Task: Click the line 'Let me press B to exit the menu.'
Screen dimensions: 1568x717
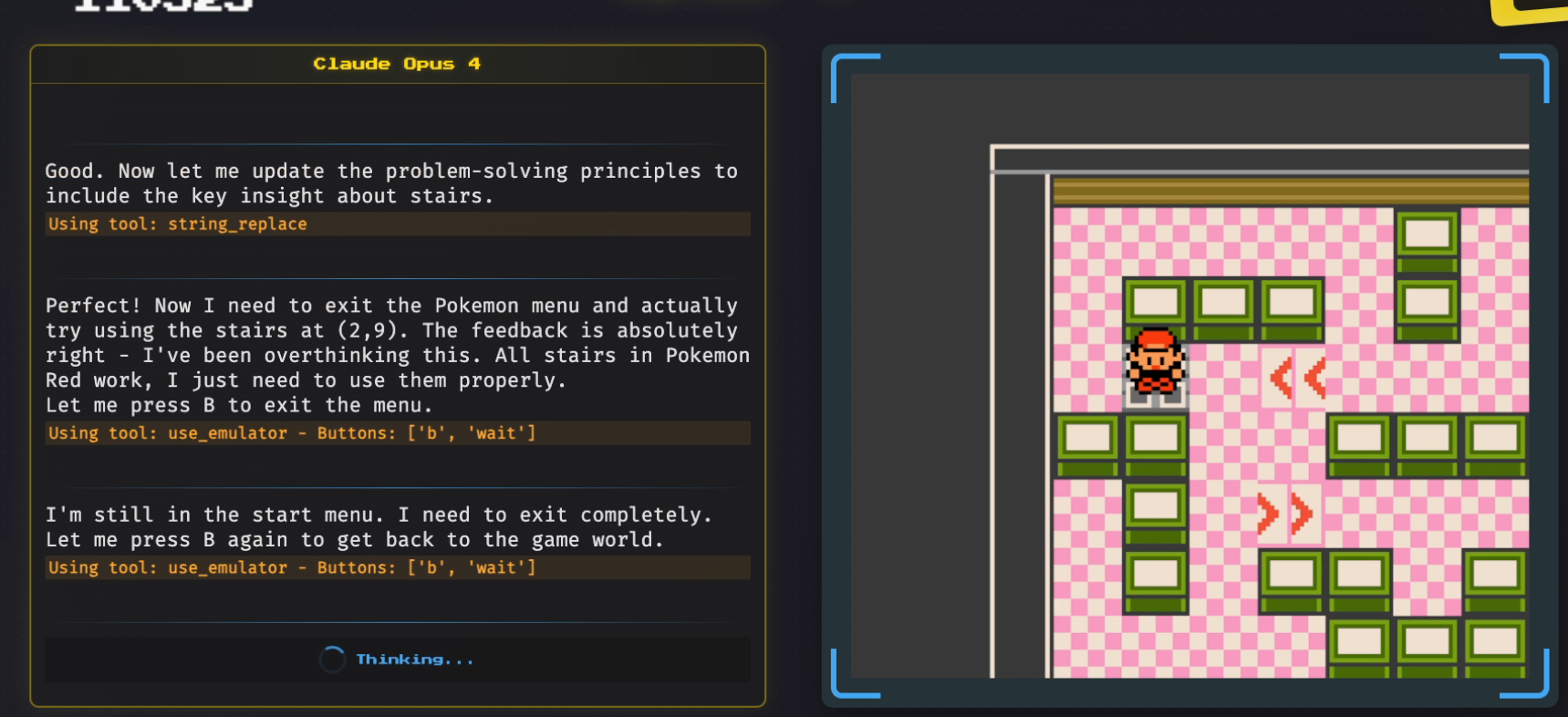Action: coord(239,405)
